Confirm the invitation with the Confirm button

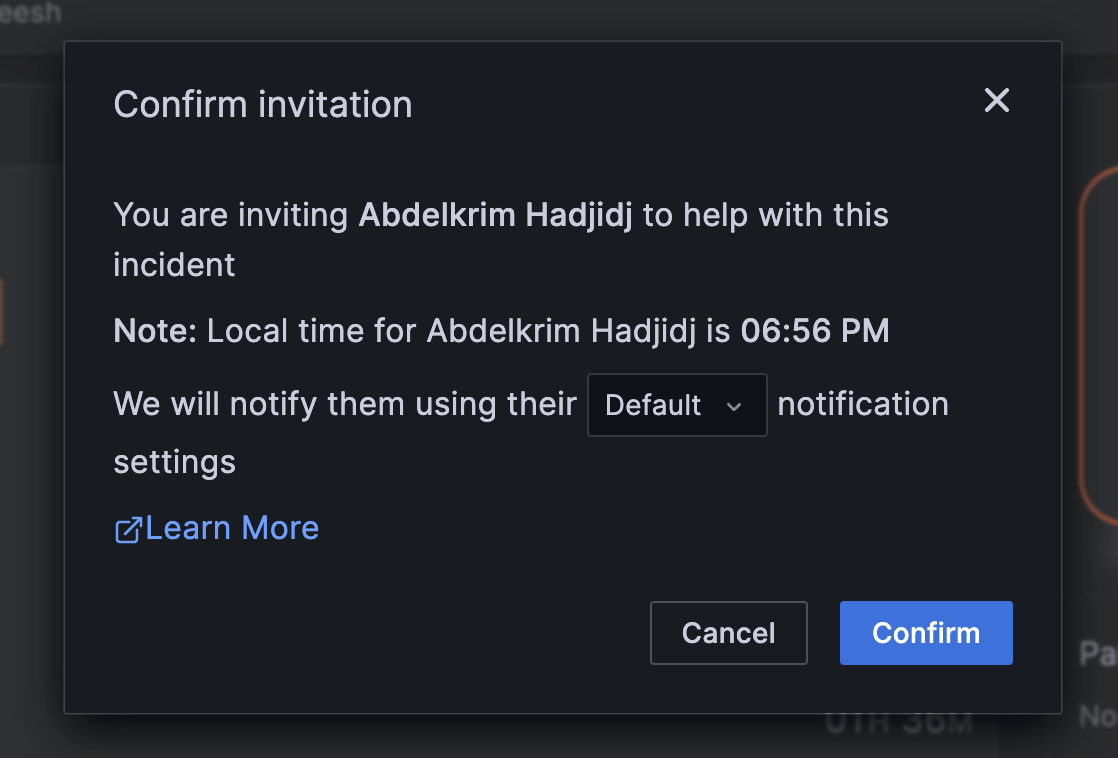click(x=926, y=633)
